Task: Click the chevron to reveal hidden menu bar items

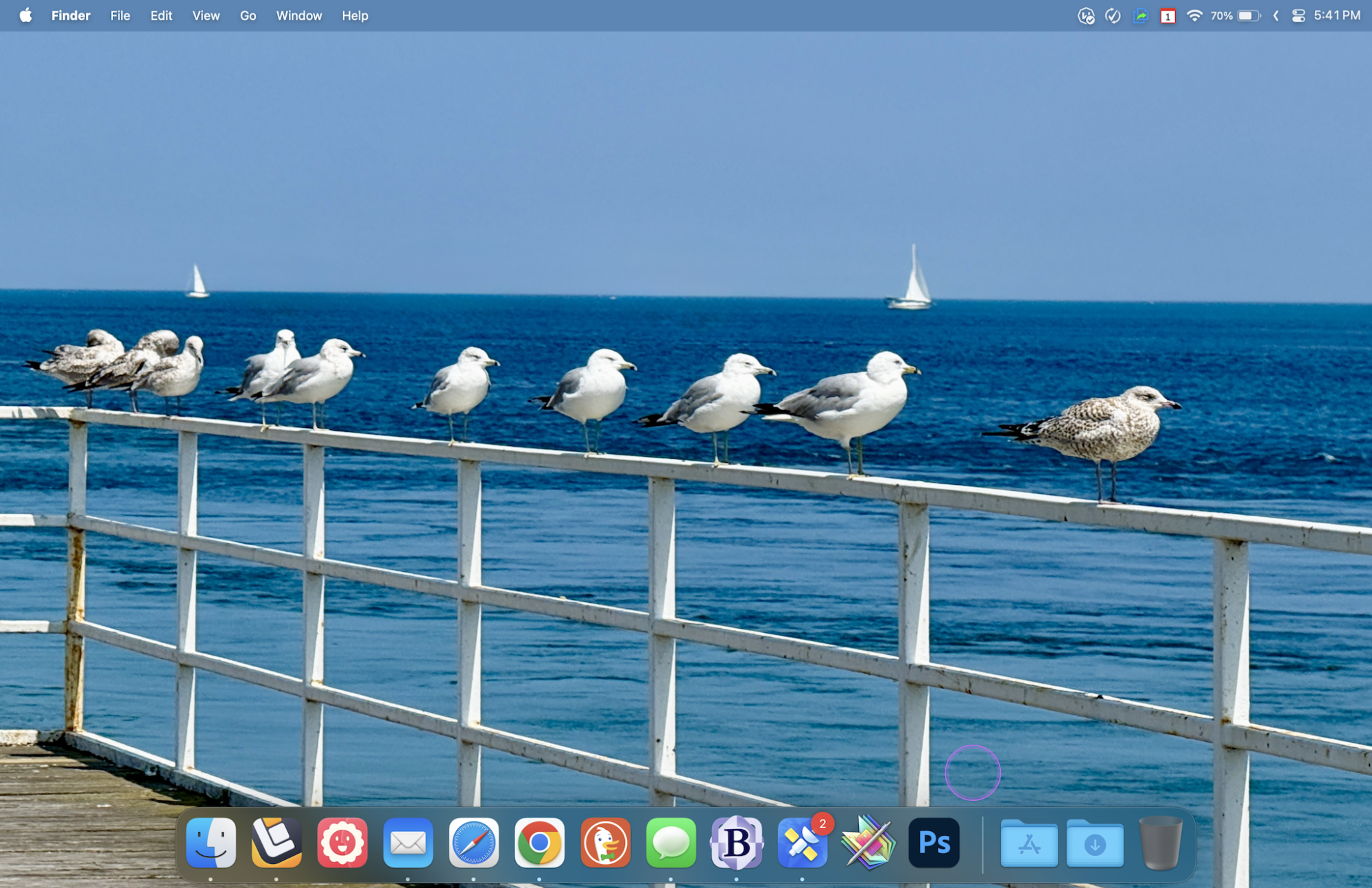Action: point(1275,16)
